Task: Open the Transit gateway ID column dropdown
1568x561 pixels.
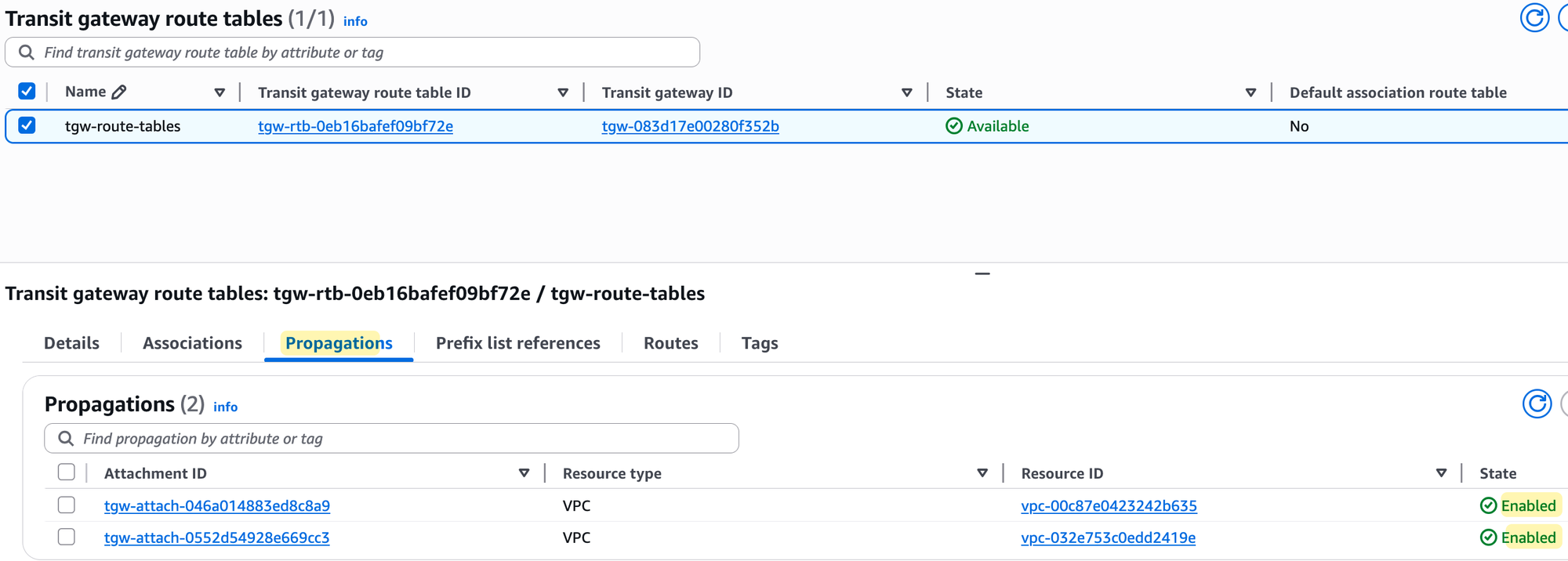Action: 907,92
